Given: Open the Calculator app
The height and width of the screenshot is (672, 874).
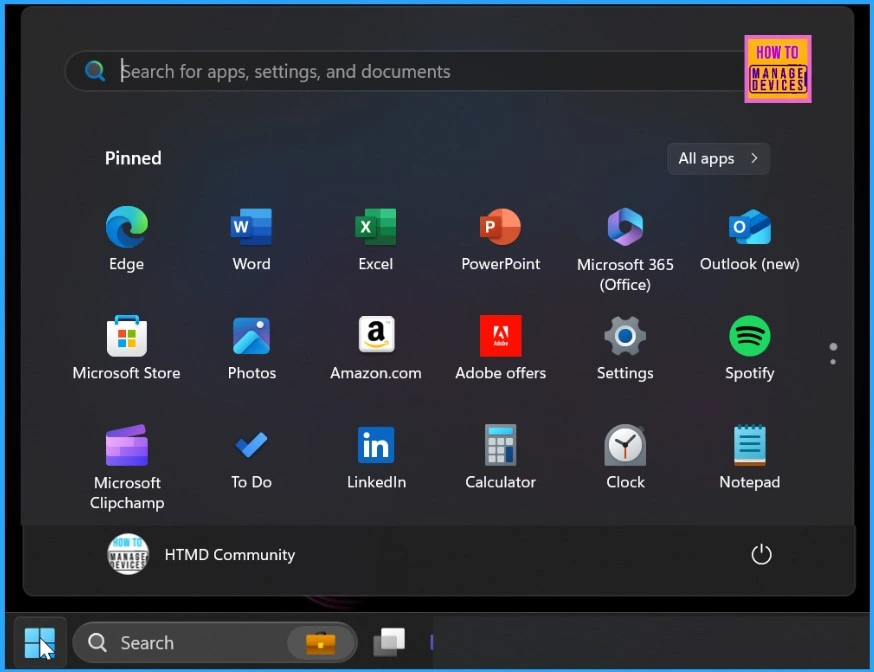Looking at the screenshot, I should coord(501,457).
